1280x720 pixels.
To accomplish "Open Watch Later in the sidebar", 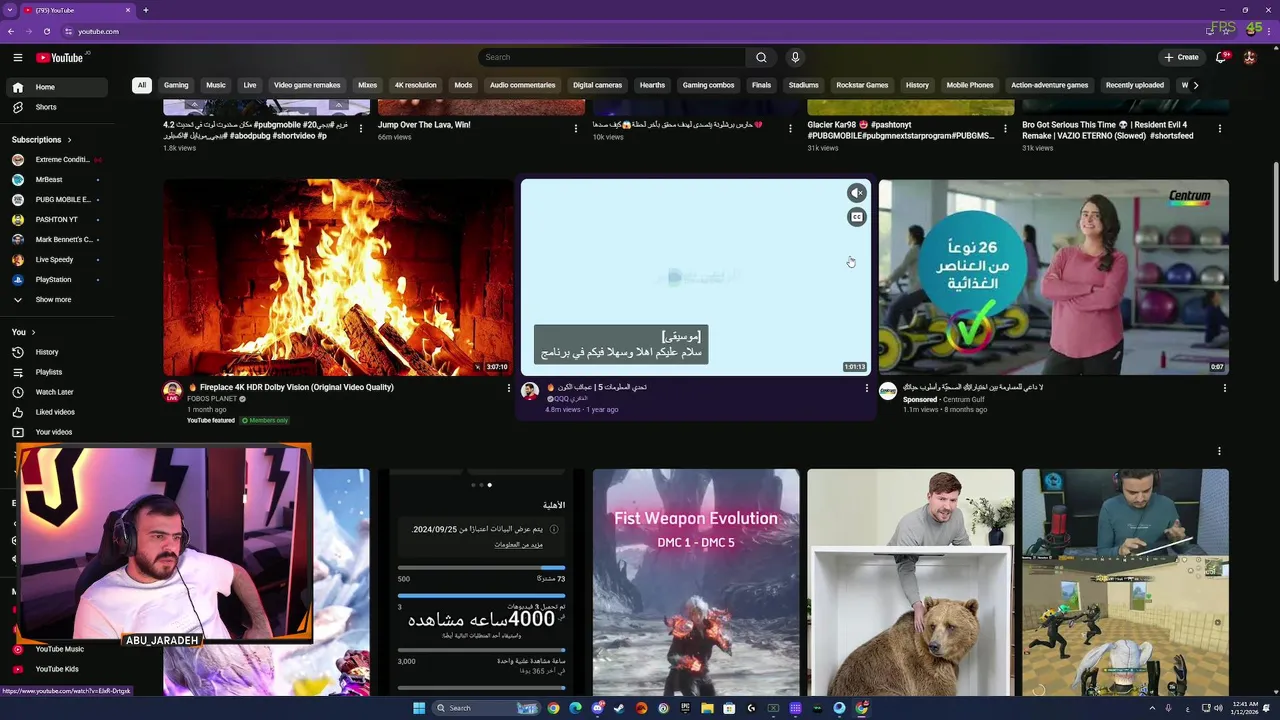I will click(56, 392).
